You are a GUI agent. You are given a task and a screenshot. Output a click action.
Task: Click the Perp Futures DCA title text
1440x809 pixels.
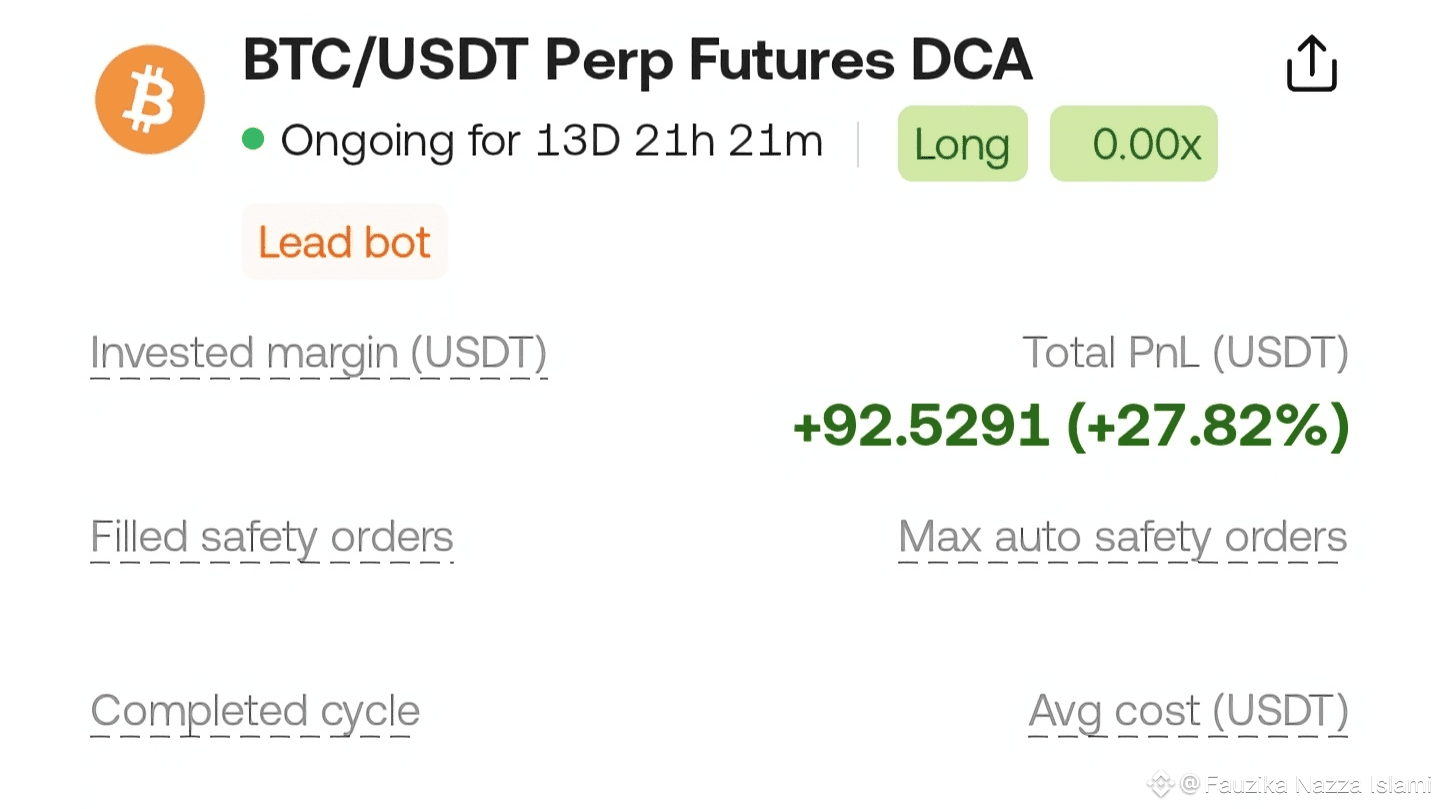coord(789,60)
